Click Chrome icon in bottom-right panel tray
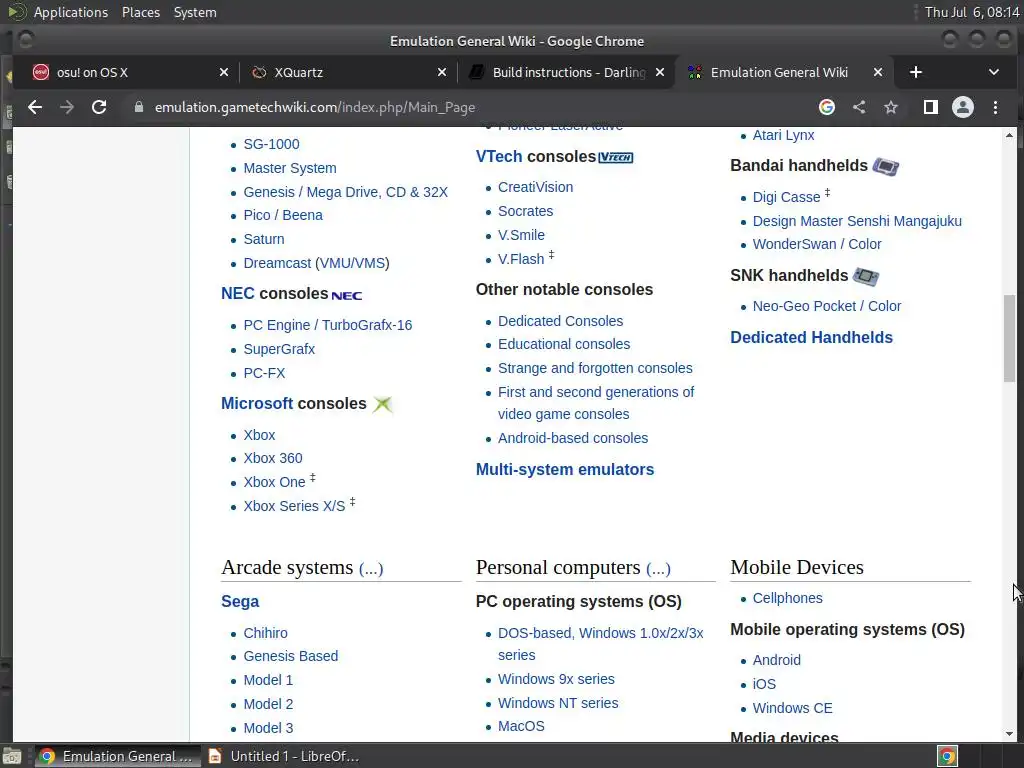The image size is (1024, 768). click(948, 756)
